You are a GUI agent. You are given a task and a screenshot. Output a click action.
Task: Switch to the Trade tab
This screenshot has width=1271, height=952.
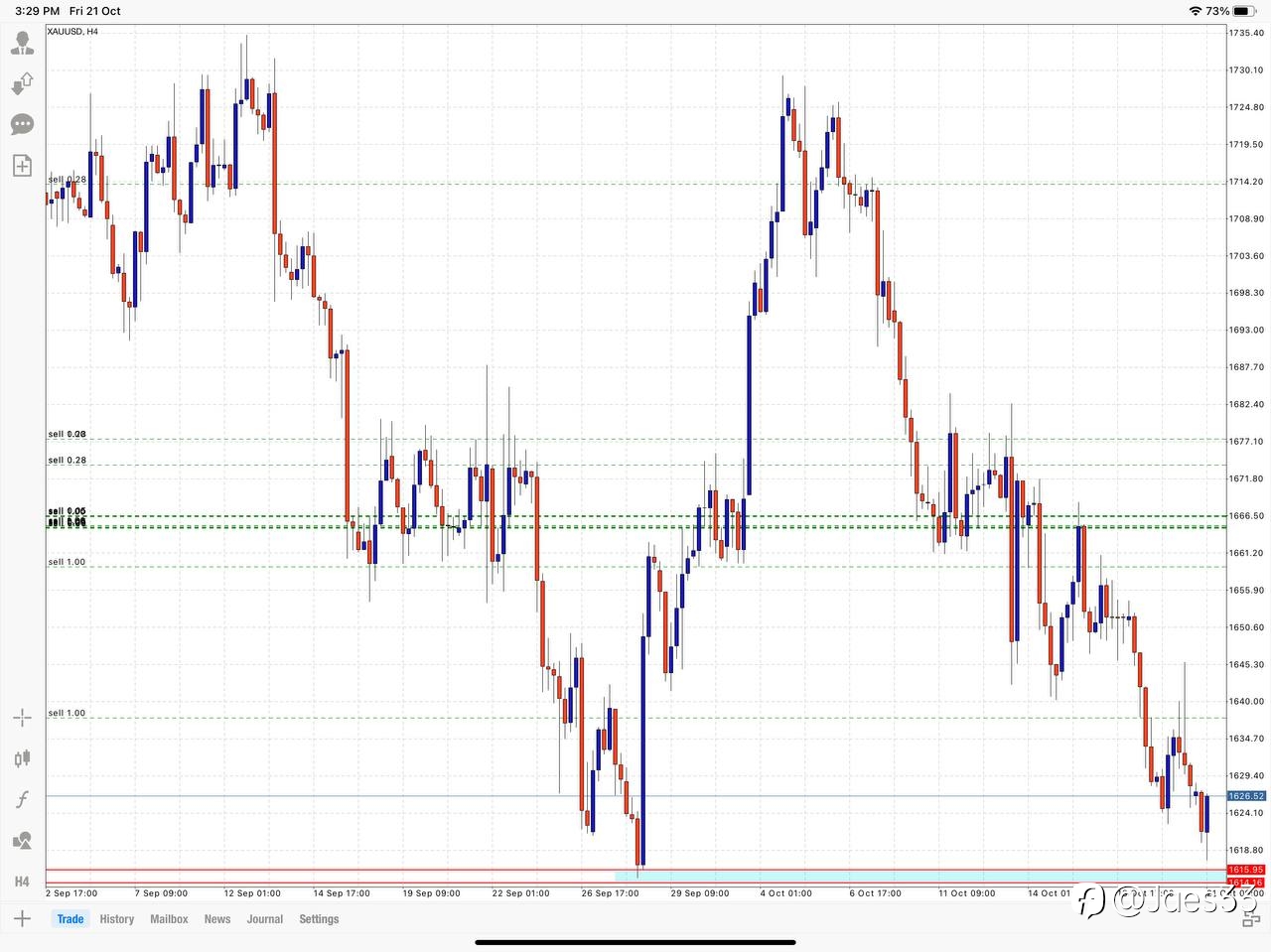pos(71,919)
